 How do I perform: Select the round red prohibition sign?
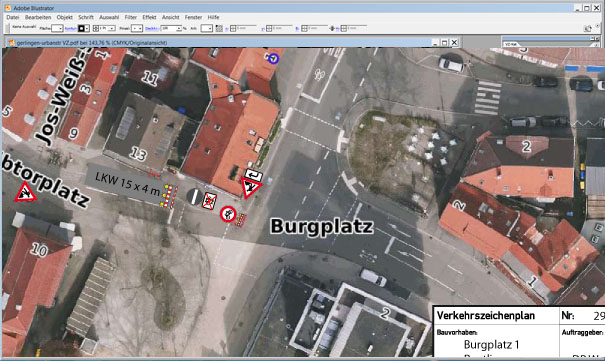coord(228,214)
